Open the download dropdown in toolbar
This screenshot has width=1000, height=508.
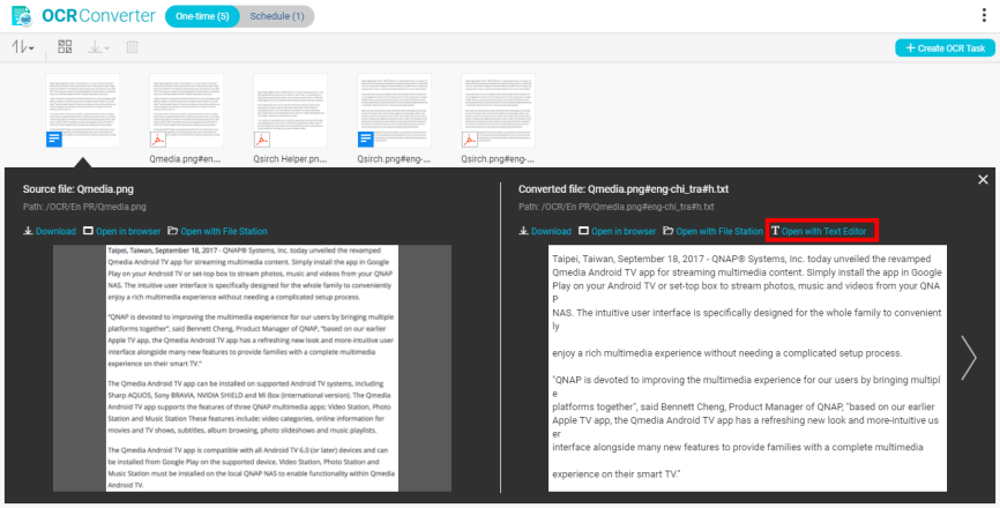coord(98,47)
